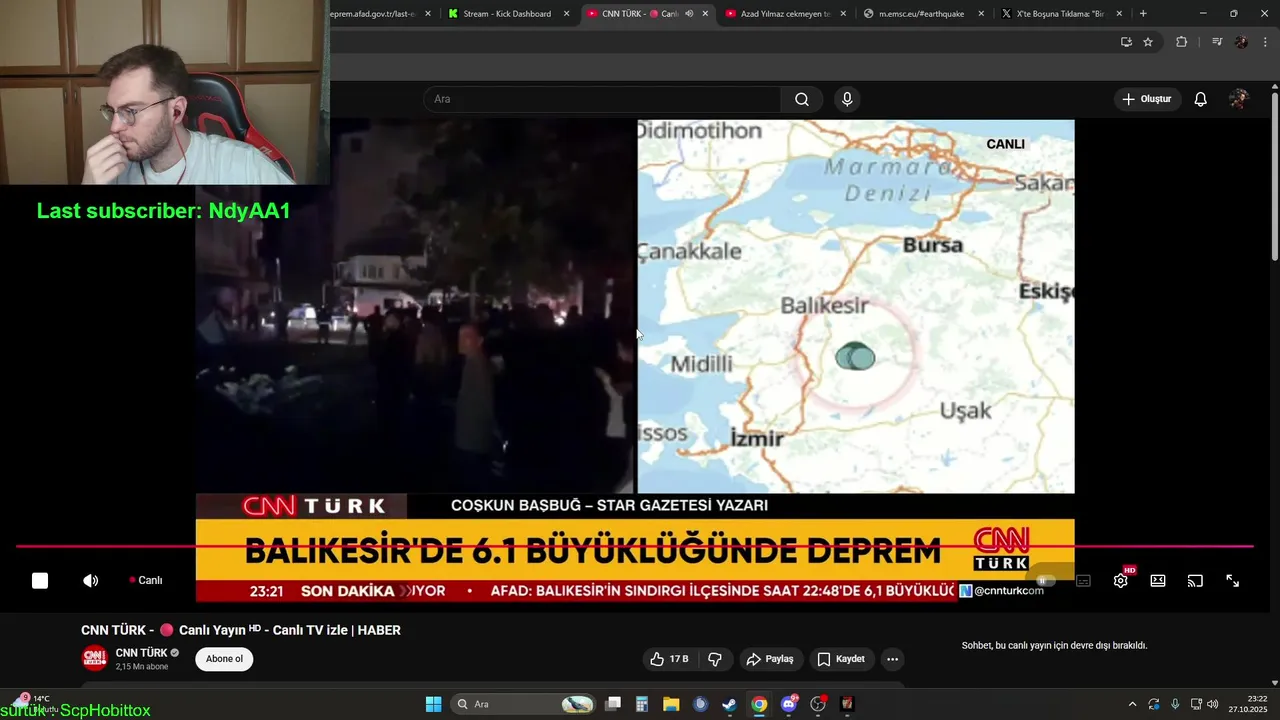This screenshot has height=720, width=1280.
Task: Jump to live with the Canlı indicator
Action: tap(146, 581)
